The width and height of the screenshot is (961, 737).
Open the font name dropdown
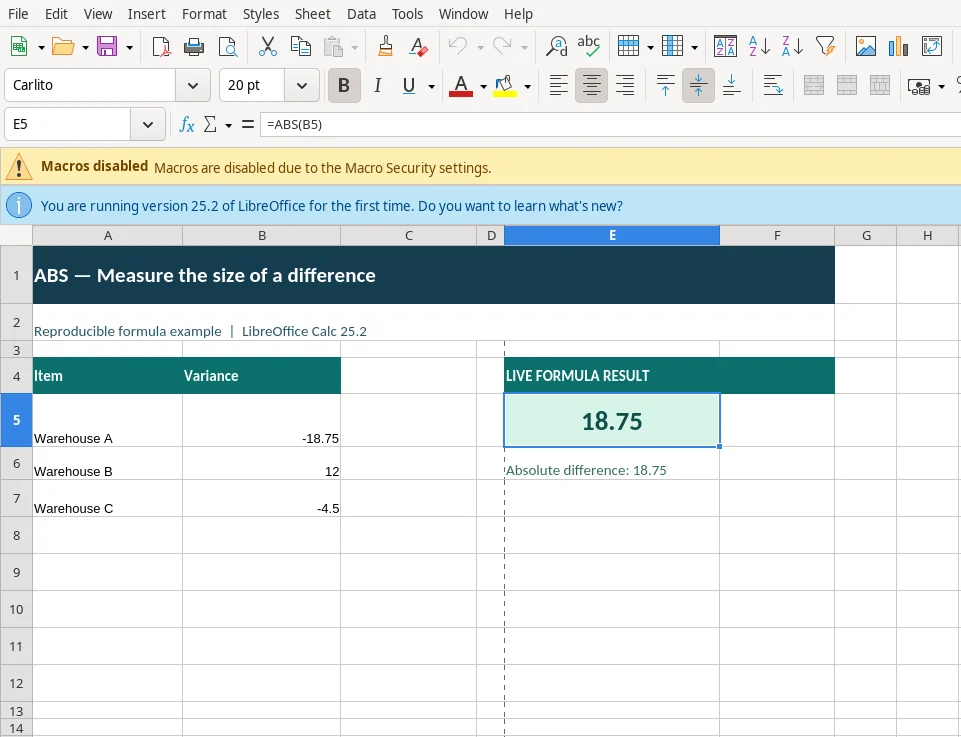(193, 85)
